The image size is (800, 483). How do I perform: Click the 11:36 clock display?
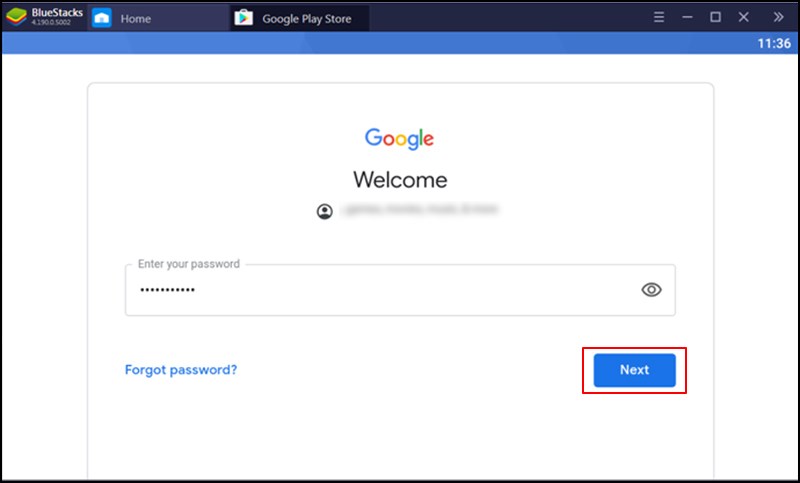pyautogui.click(x=775, y=44)
